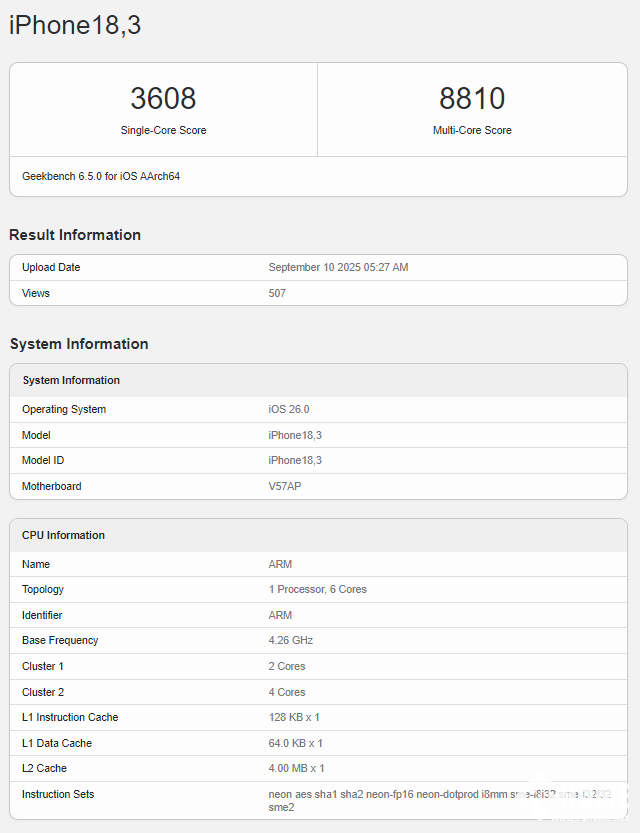Screen dimensions: 640x833
Task: Select the 4.00 MB x 1 value
Action: coord(296,769)
